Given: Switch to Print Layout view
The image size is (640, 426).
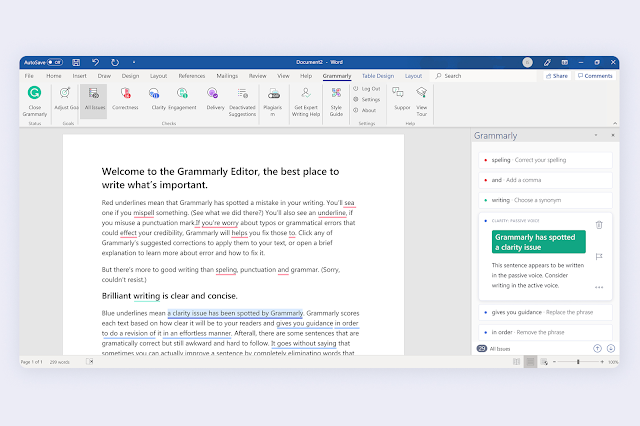Looking at the screenshot, I should tap(530, 362).
